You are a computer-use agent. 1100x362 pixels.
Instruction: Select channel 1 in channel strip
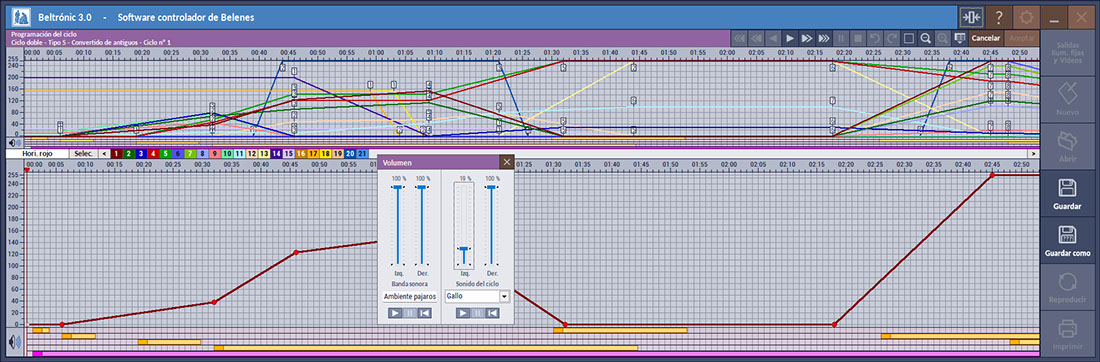point(116,153)
